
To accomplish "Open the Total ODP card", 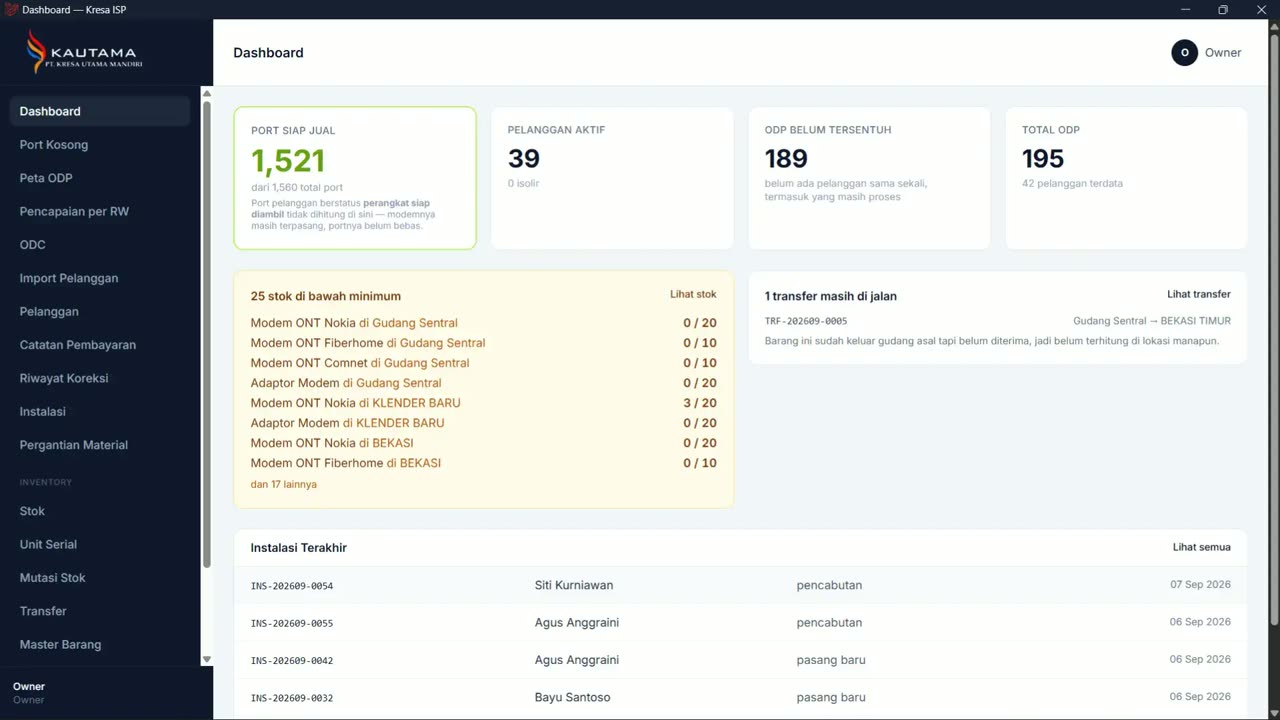I will coord(1126,178).
